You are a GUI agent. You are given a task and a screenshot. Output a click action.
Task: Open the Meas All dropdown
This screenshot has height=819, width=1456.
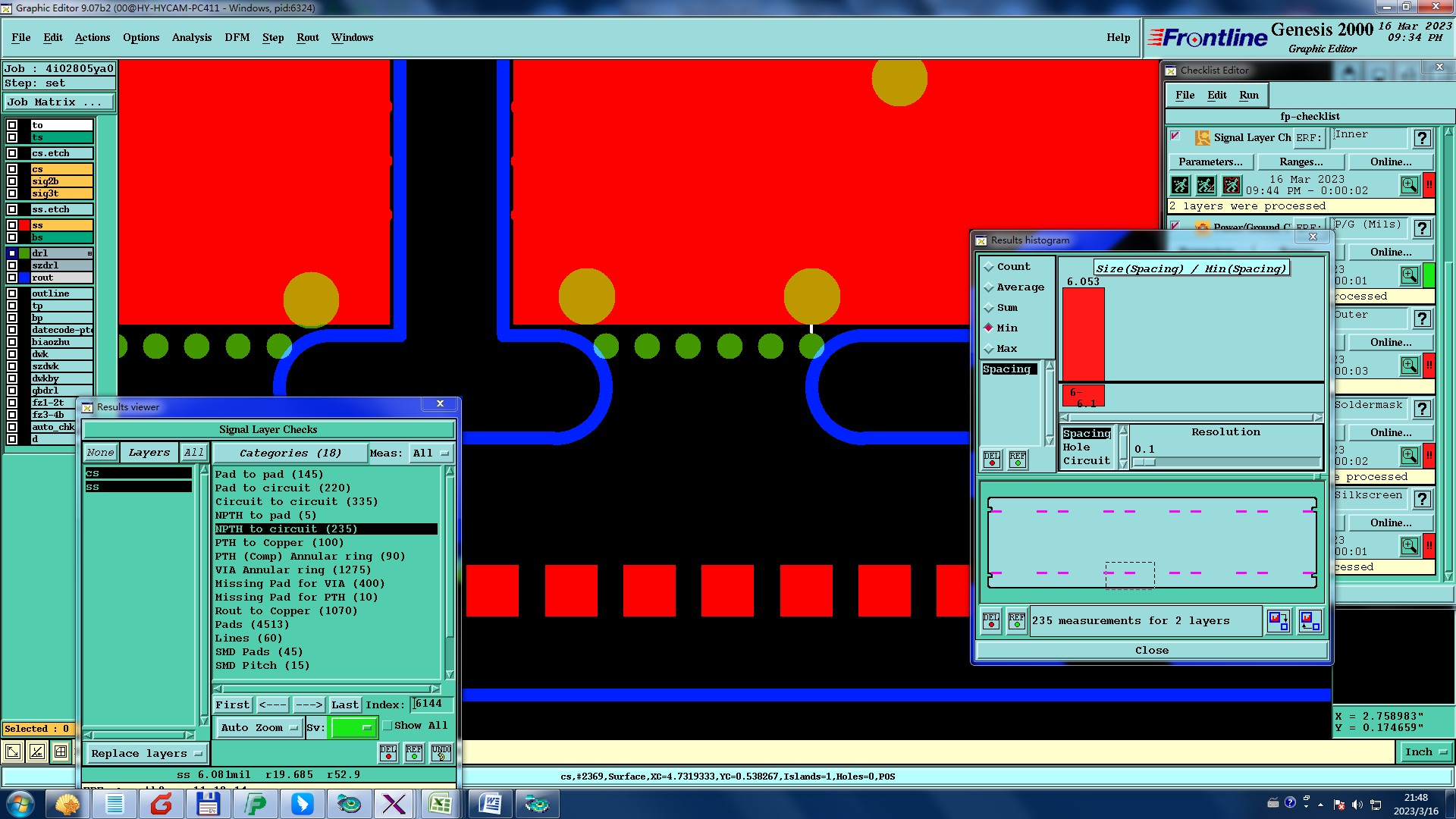430,453
